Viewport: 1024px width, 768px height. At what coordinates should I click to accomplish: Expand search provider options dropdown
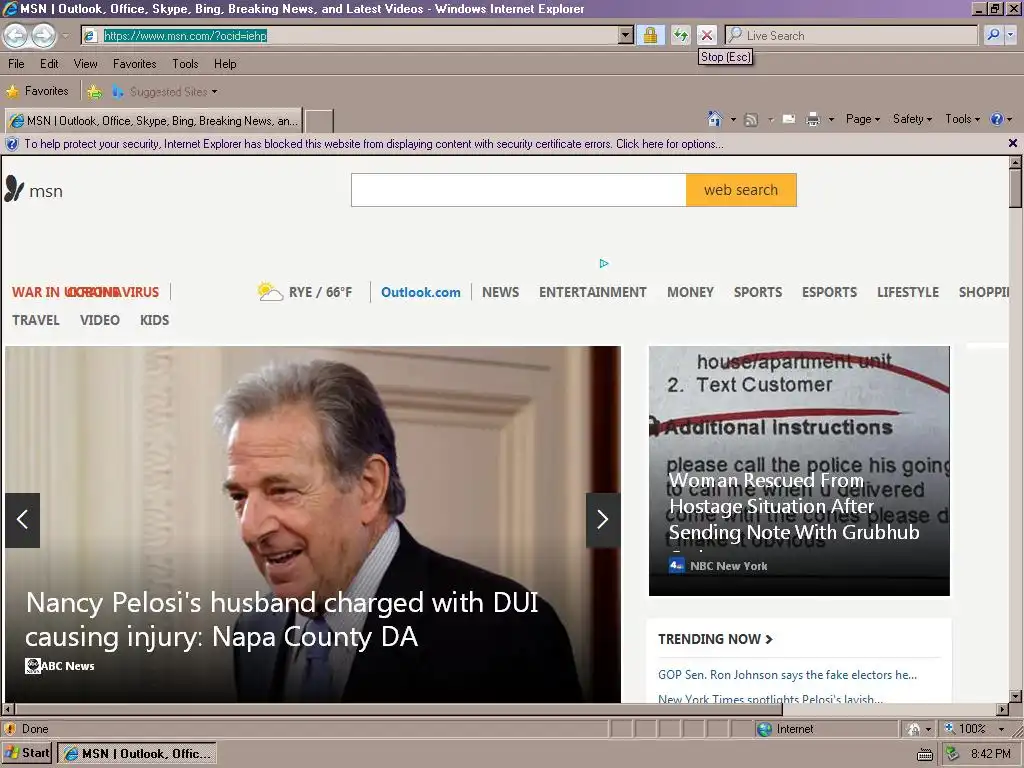click(x=1010, y=35)
